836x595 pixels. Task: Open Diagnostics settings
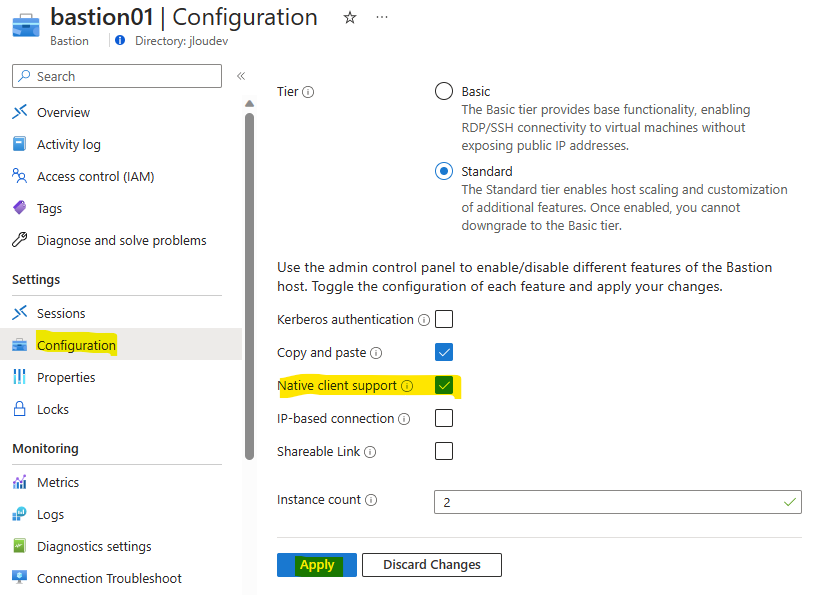pyautogui.click(x=94, y=546)
